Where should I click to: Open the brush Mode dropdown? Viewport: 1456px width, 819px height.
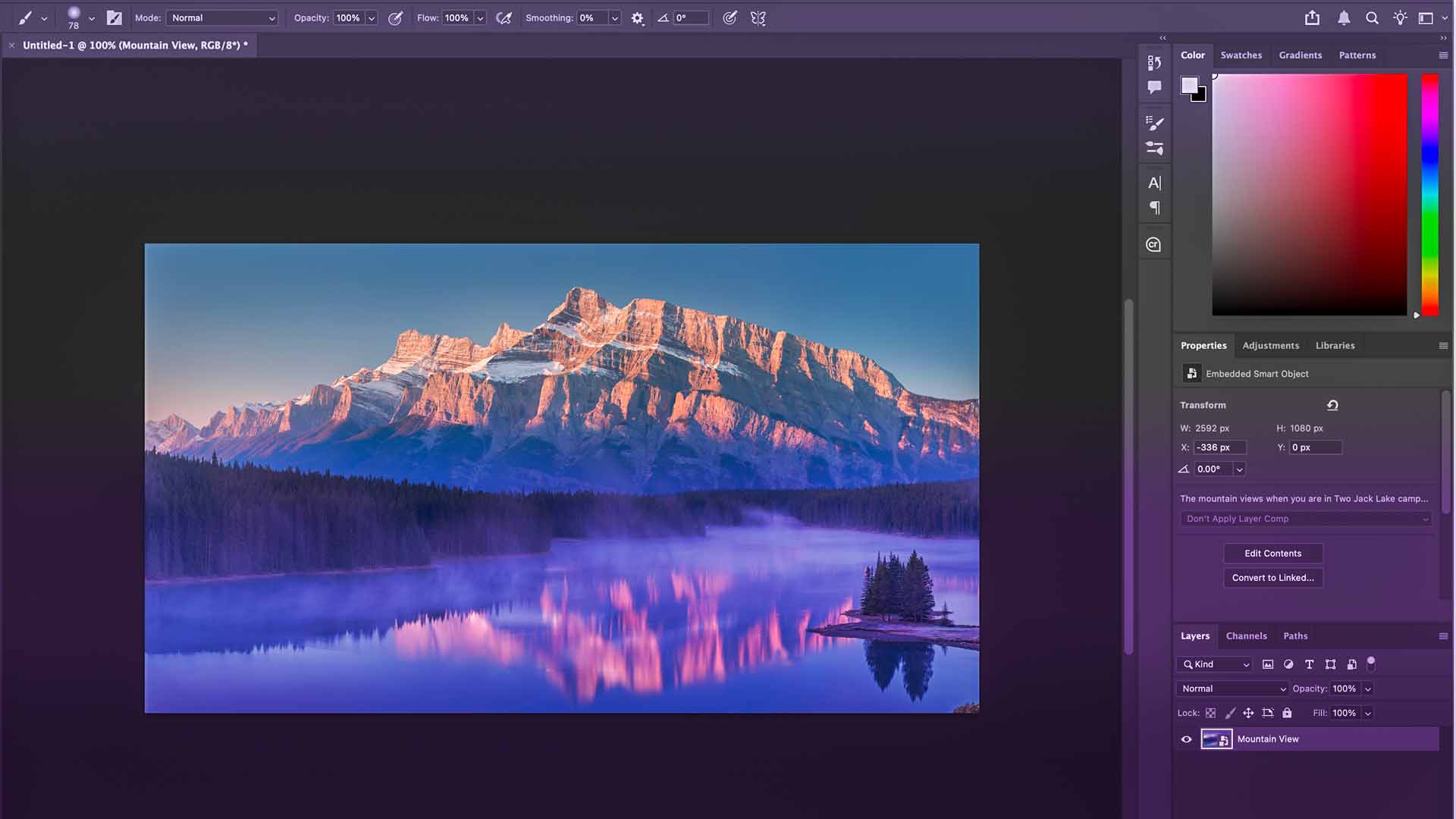222,18
